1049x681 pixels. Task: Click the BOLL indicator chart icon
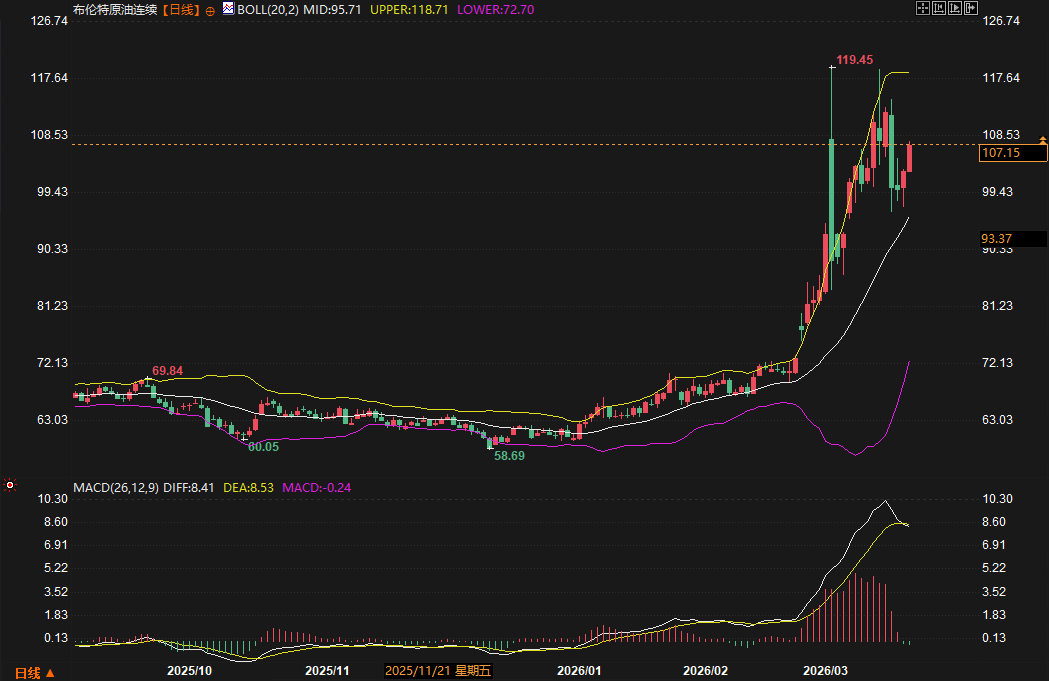(x=229, y=9)
